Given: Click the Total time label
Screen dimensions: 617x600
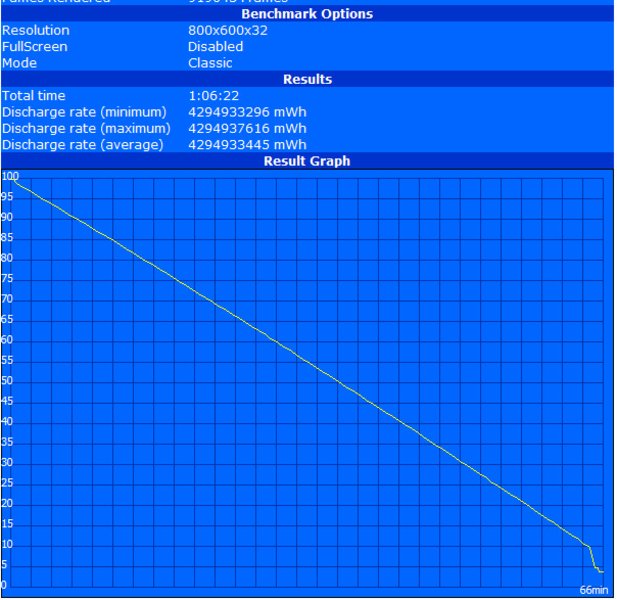Looking at the screenshot, I should coord(34,96).
